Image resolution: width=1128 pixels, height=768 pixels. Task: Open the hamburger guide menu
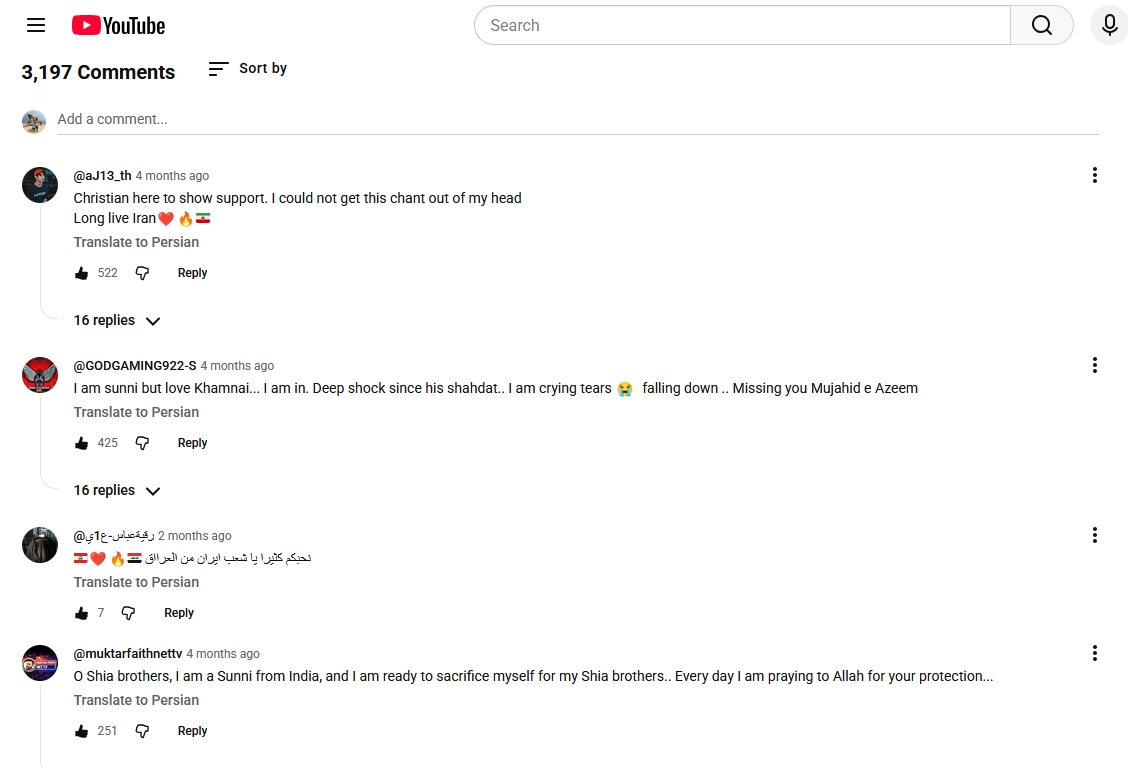point(36,25)
